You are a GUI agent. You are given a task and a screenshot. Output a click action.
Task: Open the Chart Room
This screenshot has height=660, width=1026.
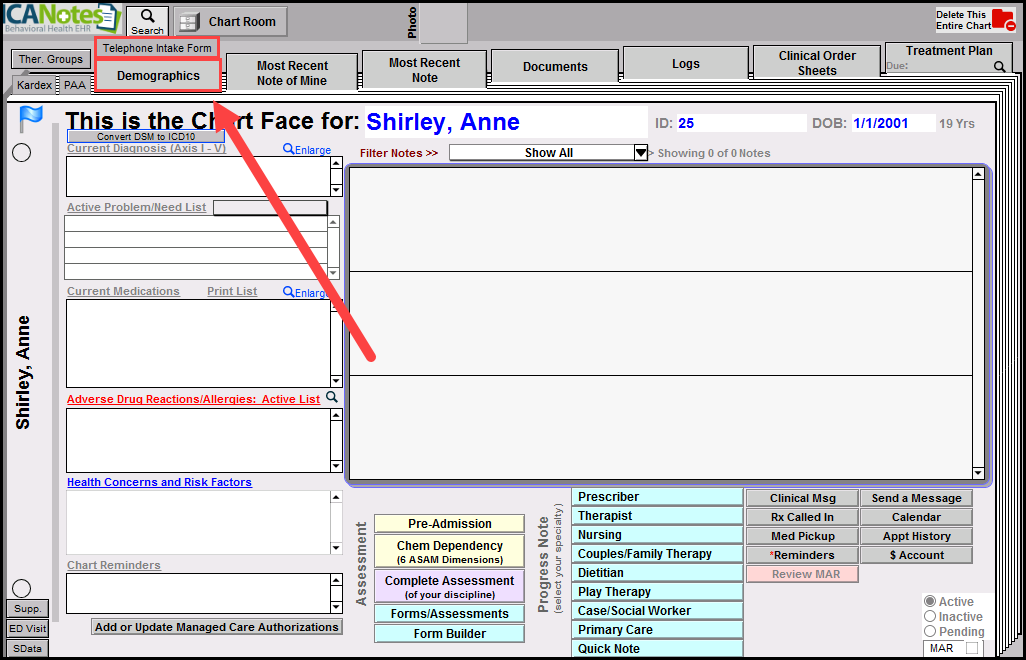(231, 21)
